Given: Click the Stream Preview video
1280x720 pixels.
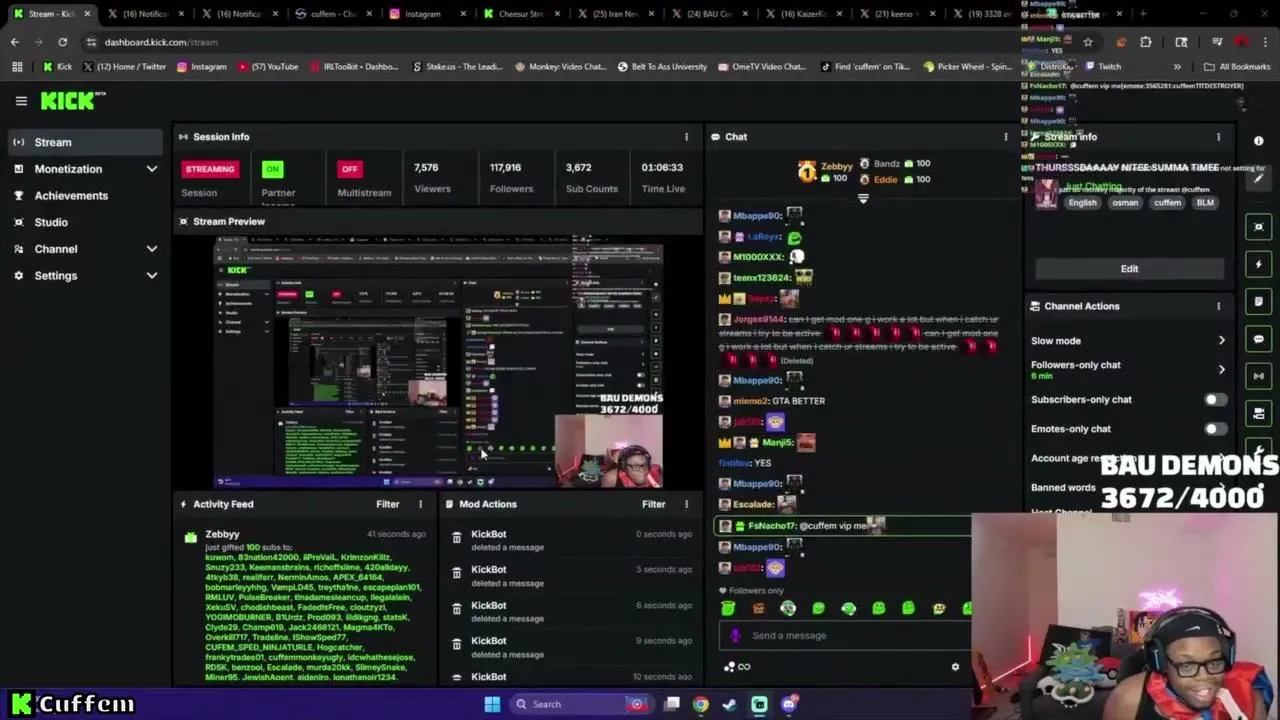Looking at the screenshot, I should 438,361.
